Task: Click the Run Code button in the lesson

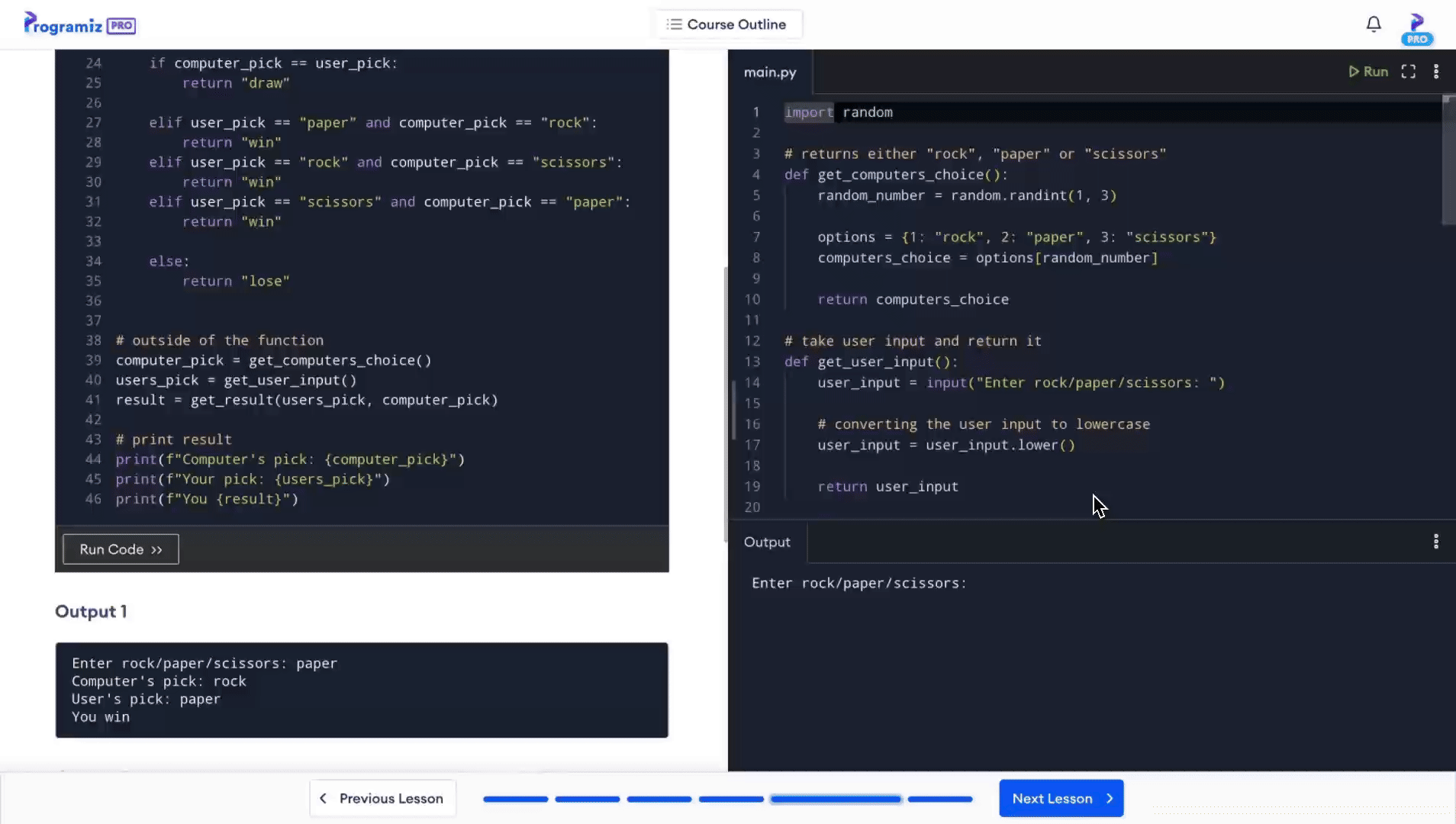Action: pyautogui.click(x=121, y=549)
